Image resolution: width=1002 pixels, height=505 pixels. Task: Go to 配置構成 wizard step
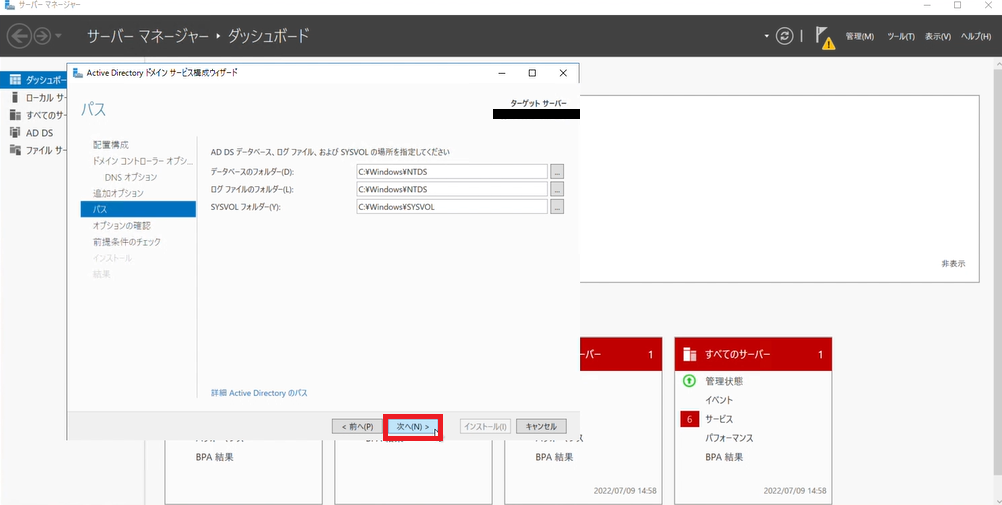pyautogui.click(x=111, y=145)
